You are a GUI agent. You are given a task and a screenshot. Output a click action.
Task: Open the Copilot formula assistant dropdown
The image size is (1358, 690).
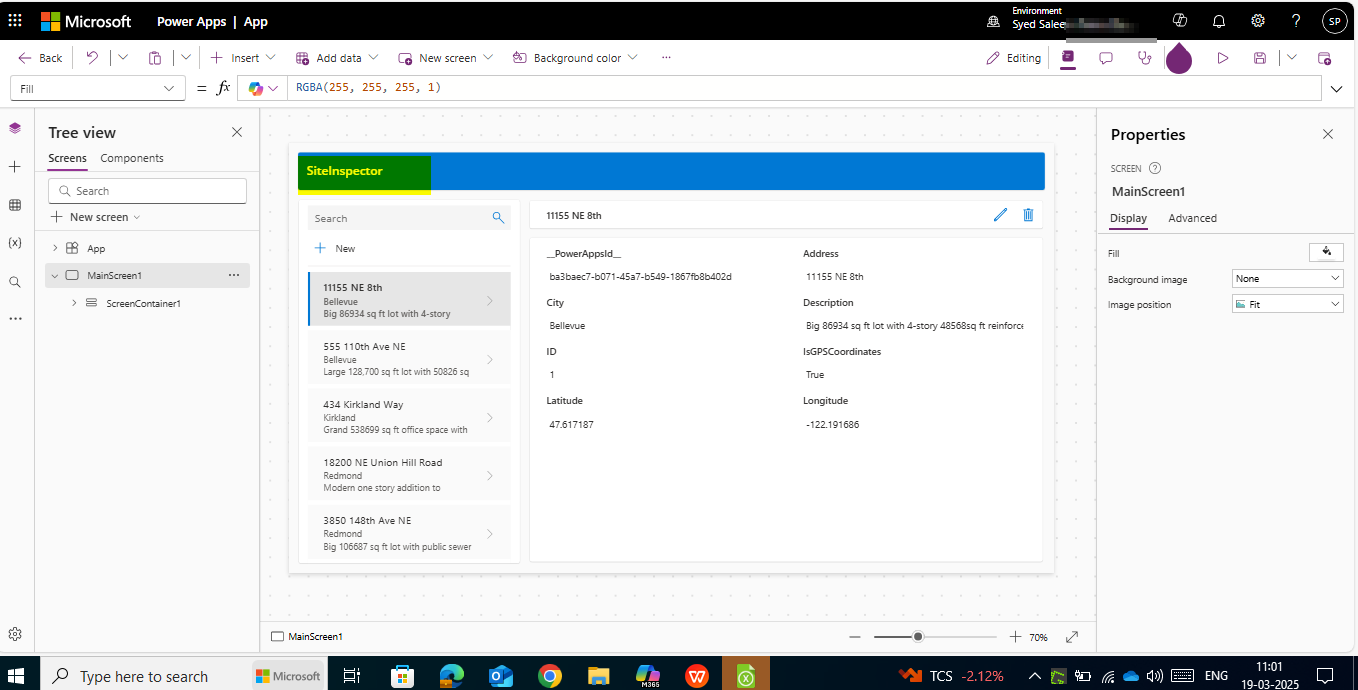coord(264,88)
